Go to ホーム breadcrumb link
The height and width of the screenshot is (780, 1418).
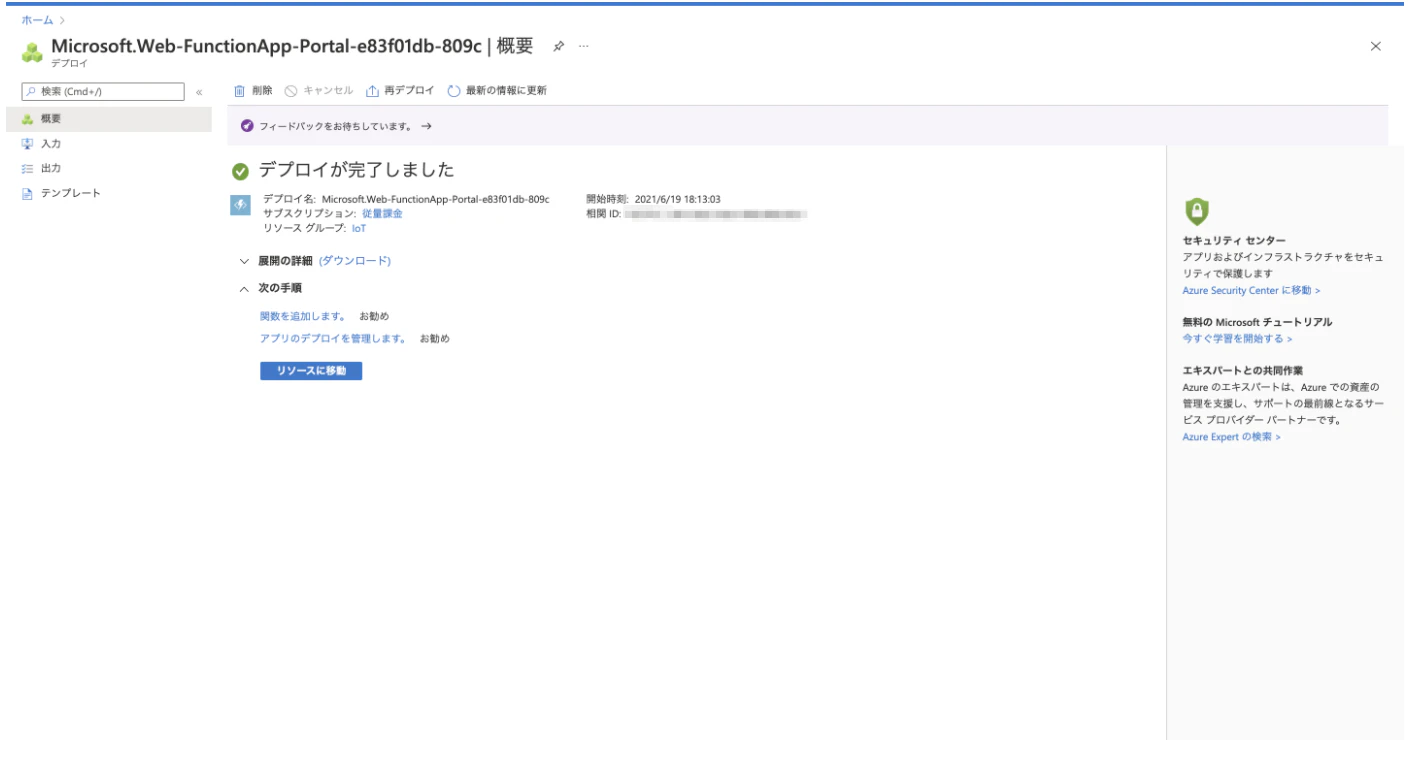click(37, 20)
